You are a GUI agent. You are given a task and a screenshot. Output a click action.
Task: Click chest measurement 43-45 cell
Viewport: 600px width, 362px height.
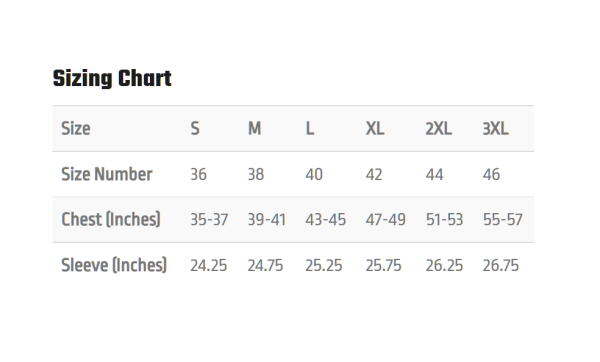(326, 220)
